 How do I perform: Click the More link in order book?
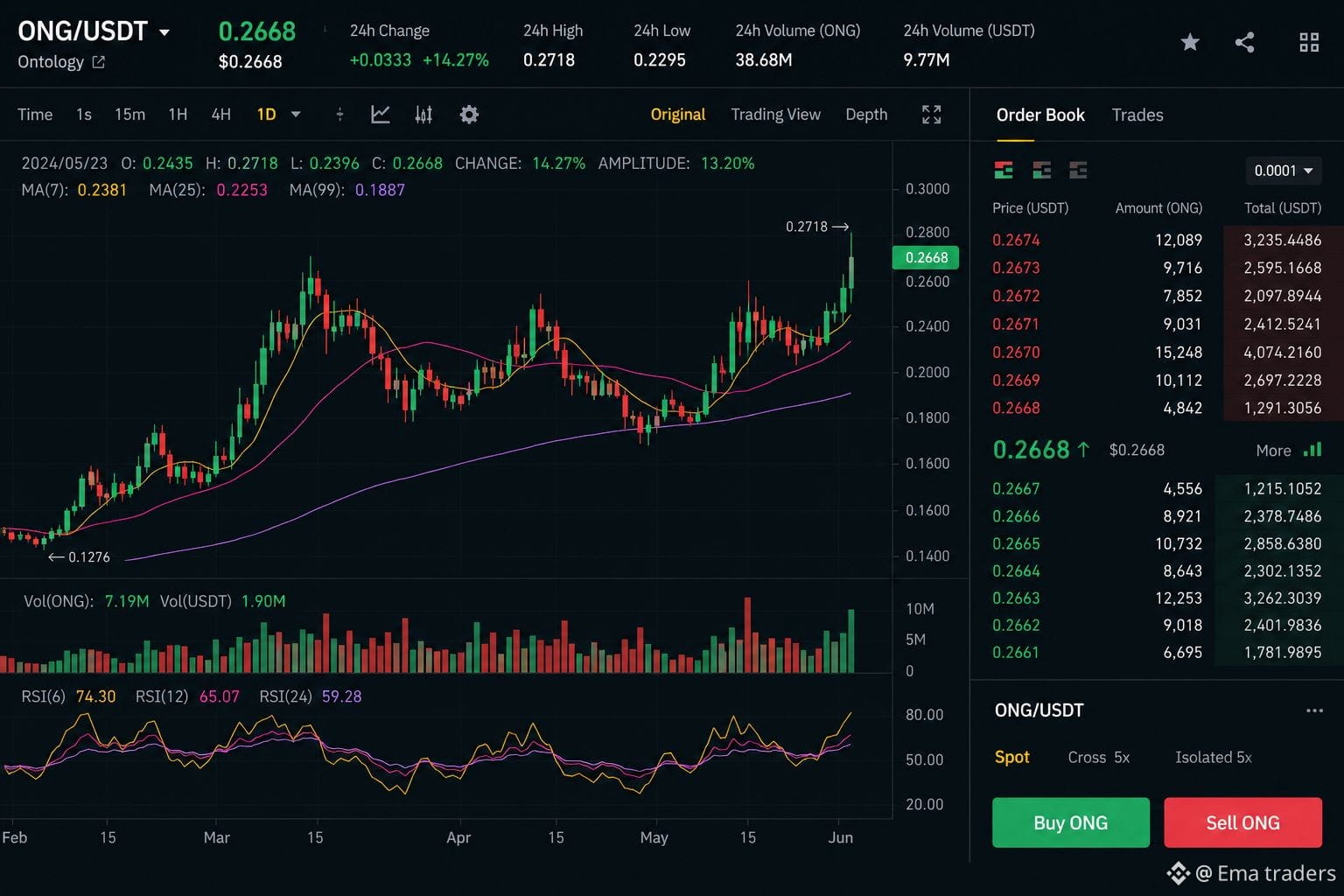(x=1273, y=451)
